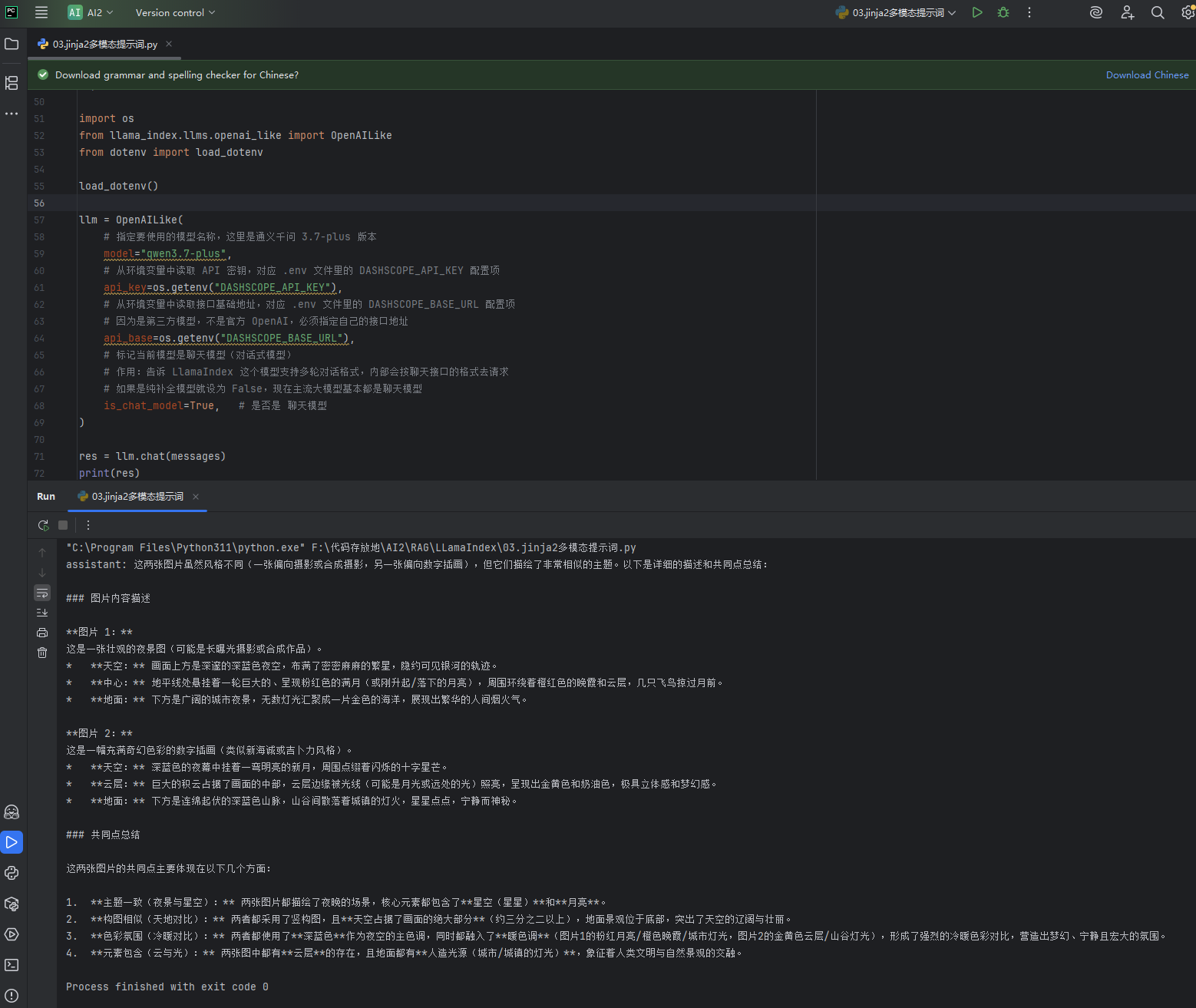The image size is (1196, 1008).
Task: Click the PyCharm application logo
Action: coord(12,12)
